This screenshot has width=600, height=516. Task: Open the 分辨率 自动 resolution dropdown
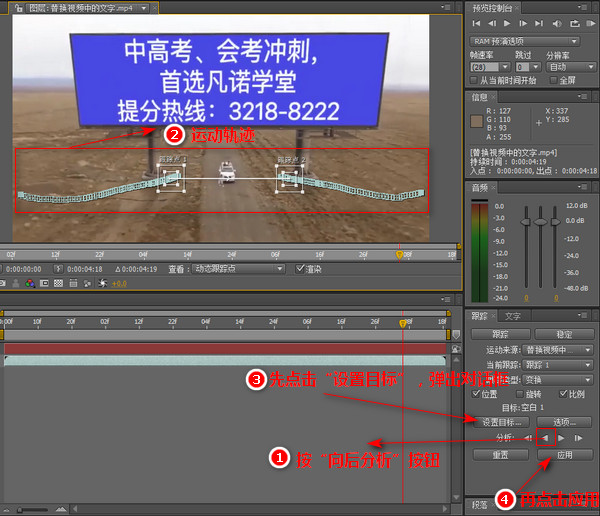(x=571, y=67)
